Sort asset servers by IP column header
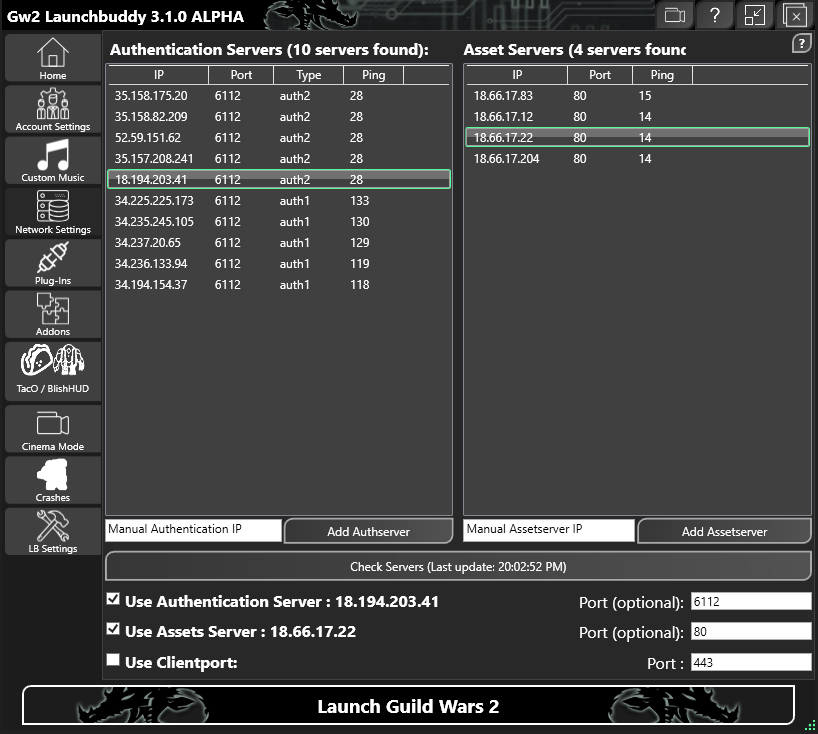 click(x=516, y=75)
